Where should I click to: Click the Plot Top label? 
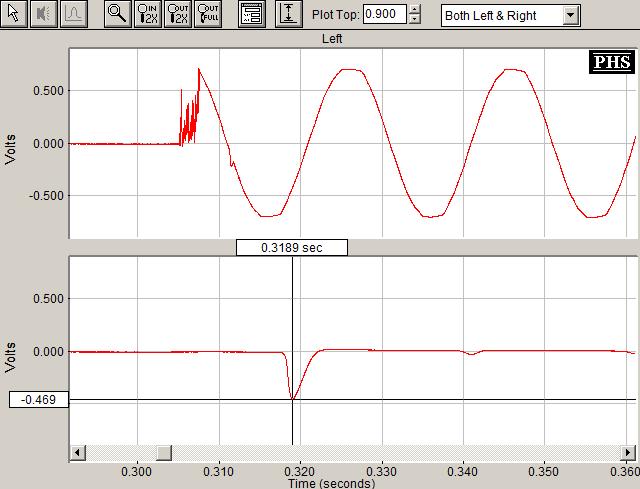[336, 15]
